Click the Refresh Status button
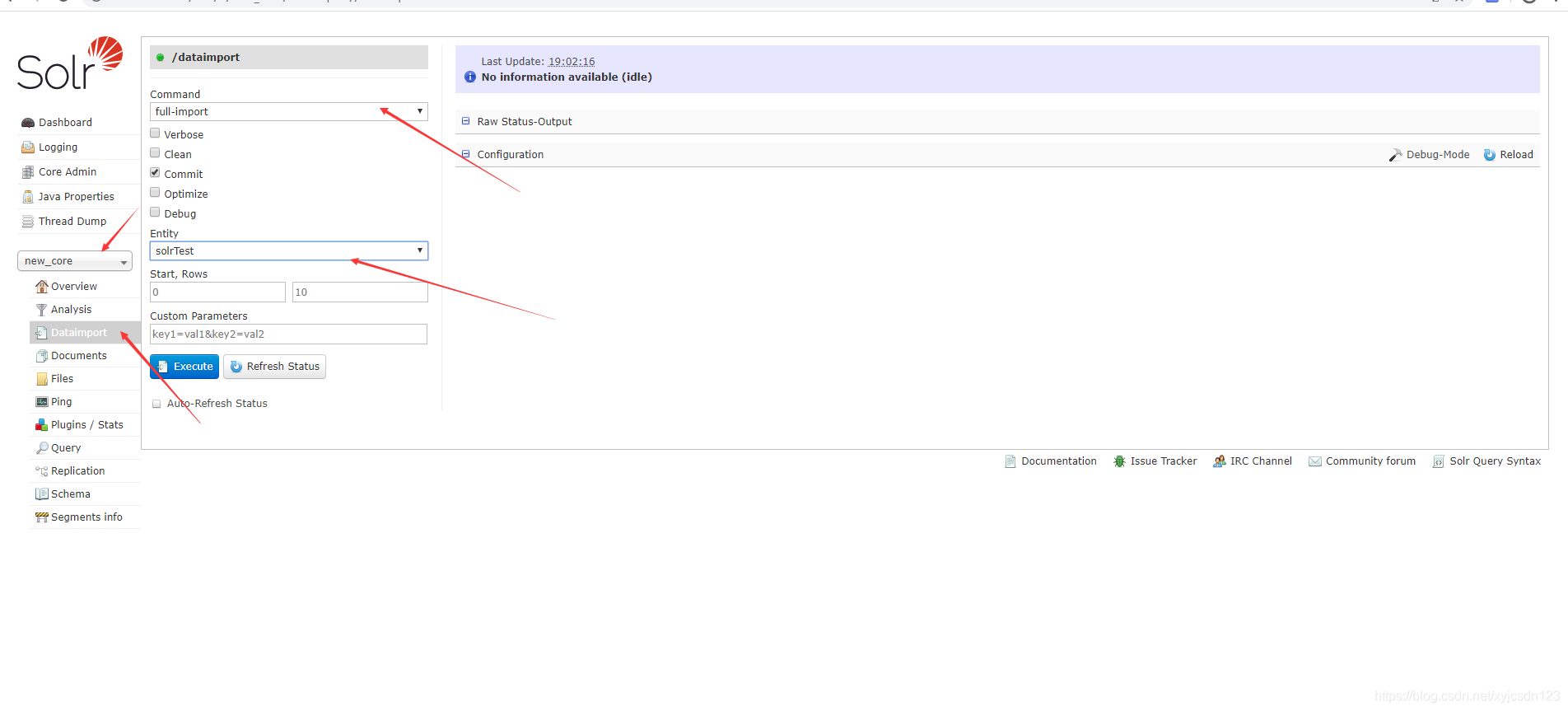1568x711 pixels. 274,367
